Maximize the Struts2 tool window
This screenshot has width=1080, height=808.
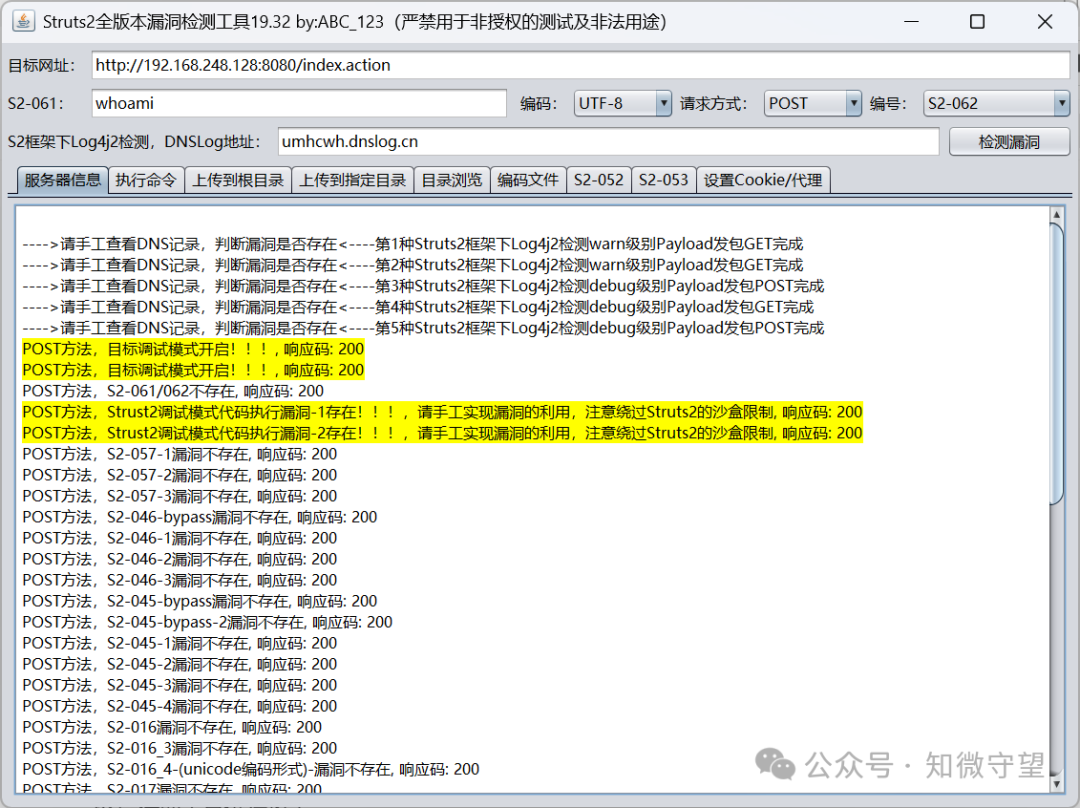[977, 22]
